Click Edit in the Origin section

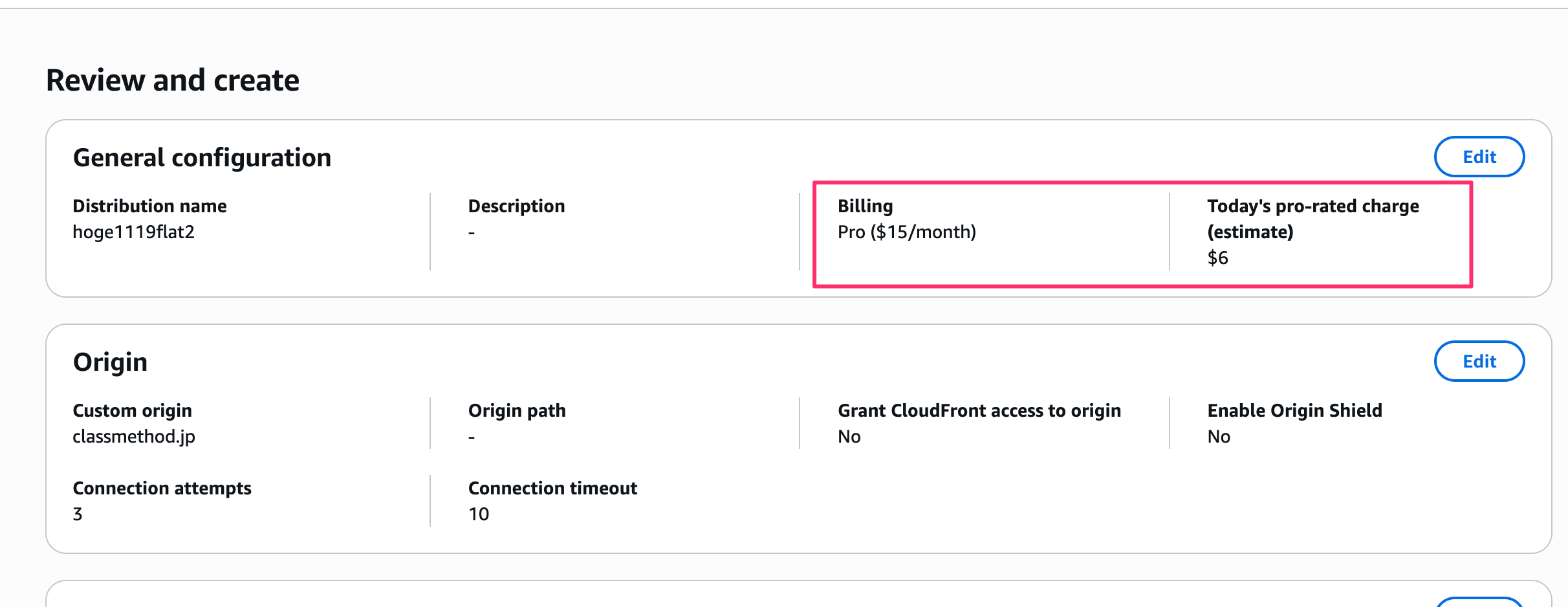coord(1479,362)
